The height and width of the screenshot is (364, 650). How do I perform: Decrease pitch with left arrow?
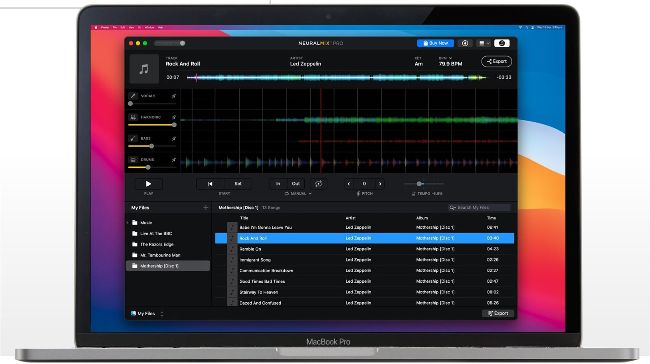[x=349, y=184]
